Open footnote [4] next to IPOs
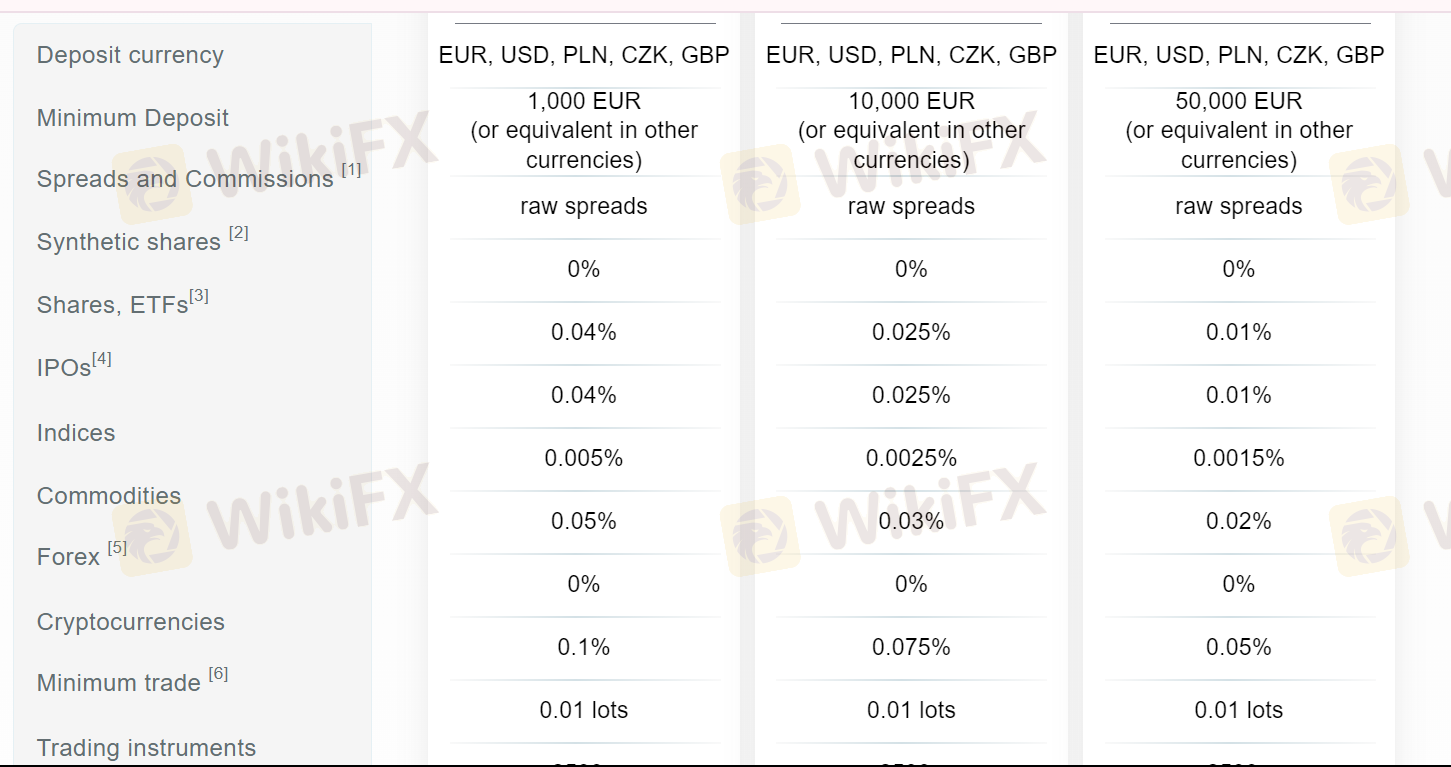Image resolution: width=1451 pixels, height=767 pixels. [102, 359]
